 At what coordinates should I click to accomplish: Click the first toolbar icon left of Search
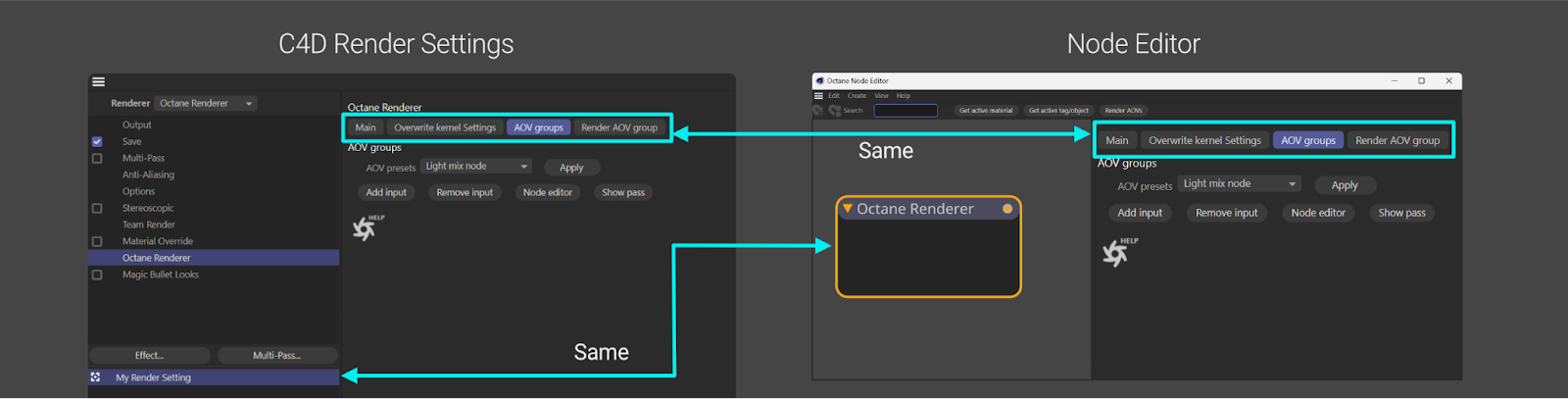pos(818,111)
